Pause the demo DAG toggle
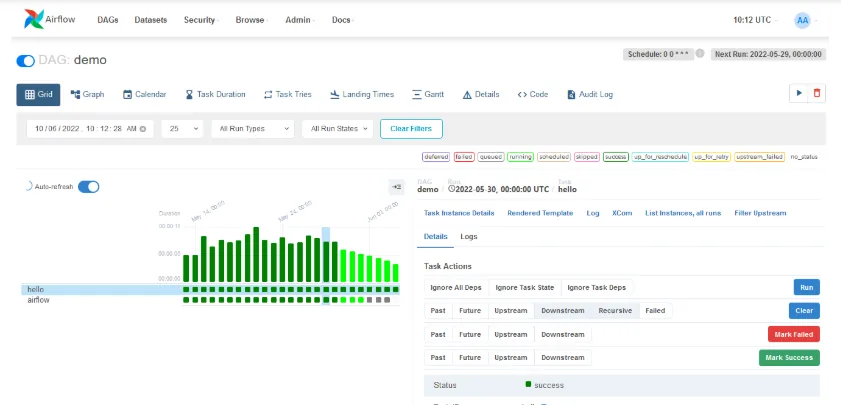Screen dimensions: 841x405 26,61
